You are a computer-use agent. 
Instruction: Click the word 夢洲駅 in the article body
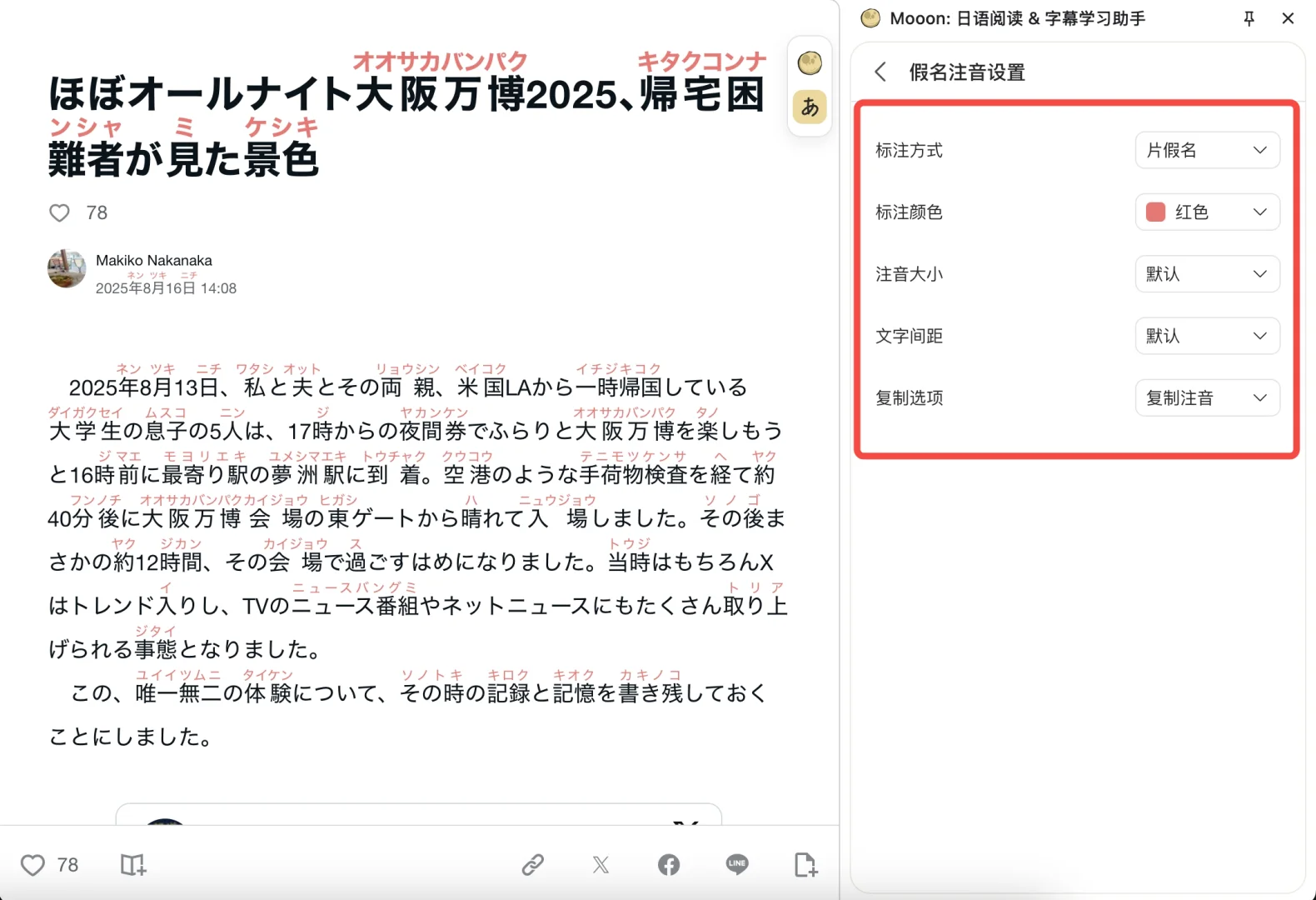(307, 475)
